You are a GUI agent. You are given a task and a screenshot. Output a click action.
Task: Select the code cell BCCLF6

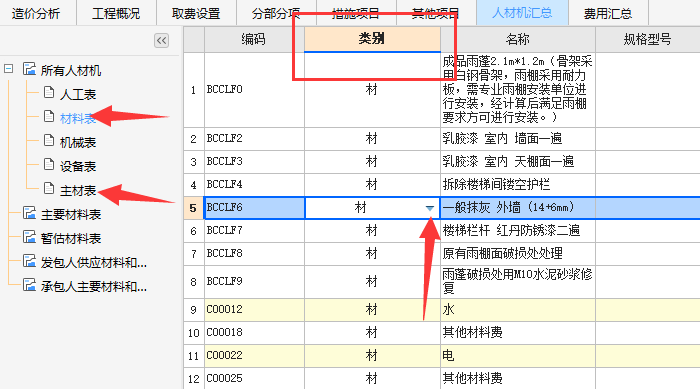[x=254, y=208]
